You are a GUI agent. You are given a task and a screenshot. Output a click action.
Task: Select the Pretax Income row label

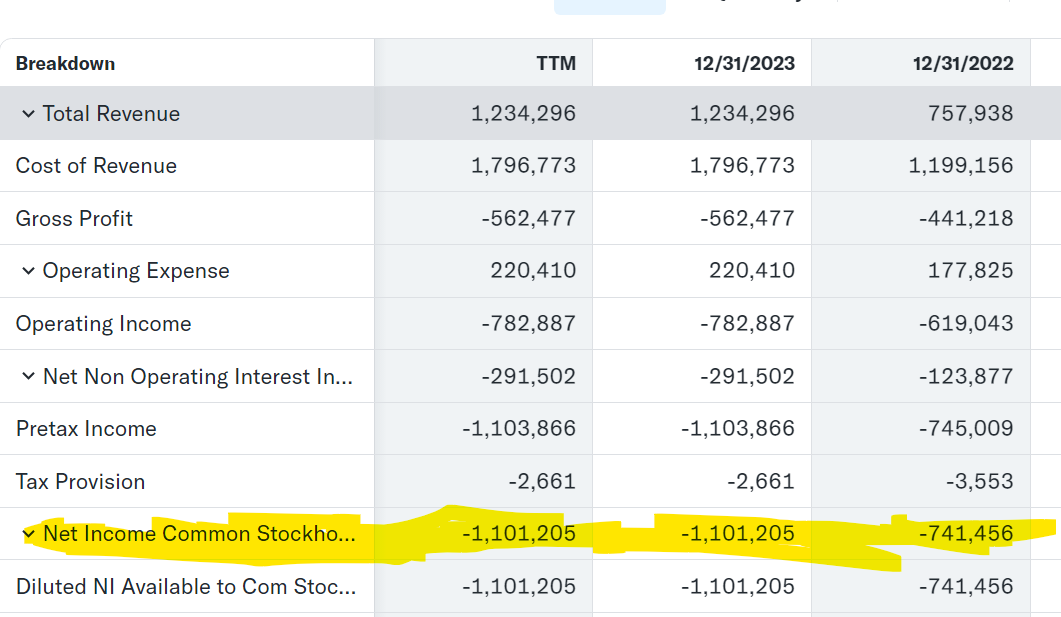tap(86, 429)
